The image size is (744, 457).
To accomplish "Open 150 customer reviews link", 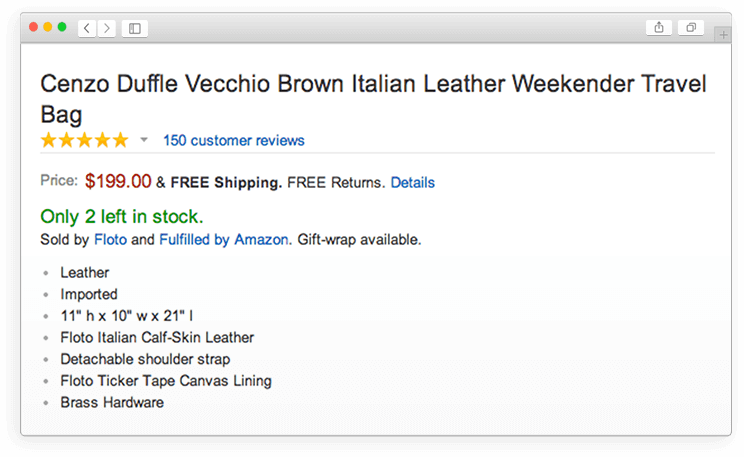I will point(234,140).
